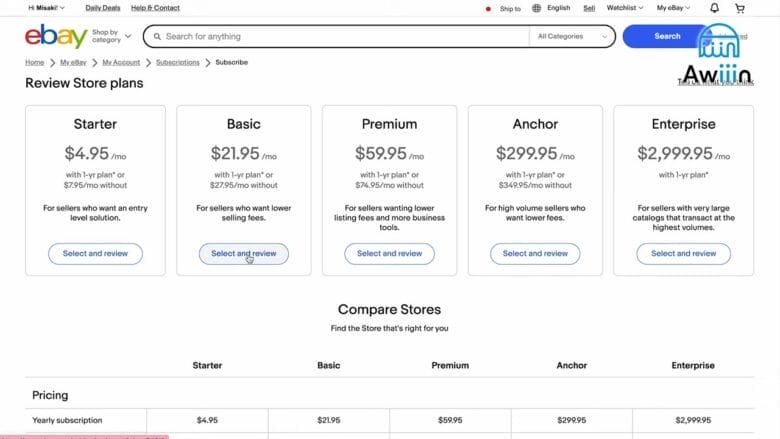Go to Help & Contact
Viewport: 780px width, 439px height.
(x=155, y=8)
